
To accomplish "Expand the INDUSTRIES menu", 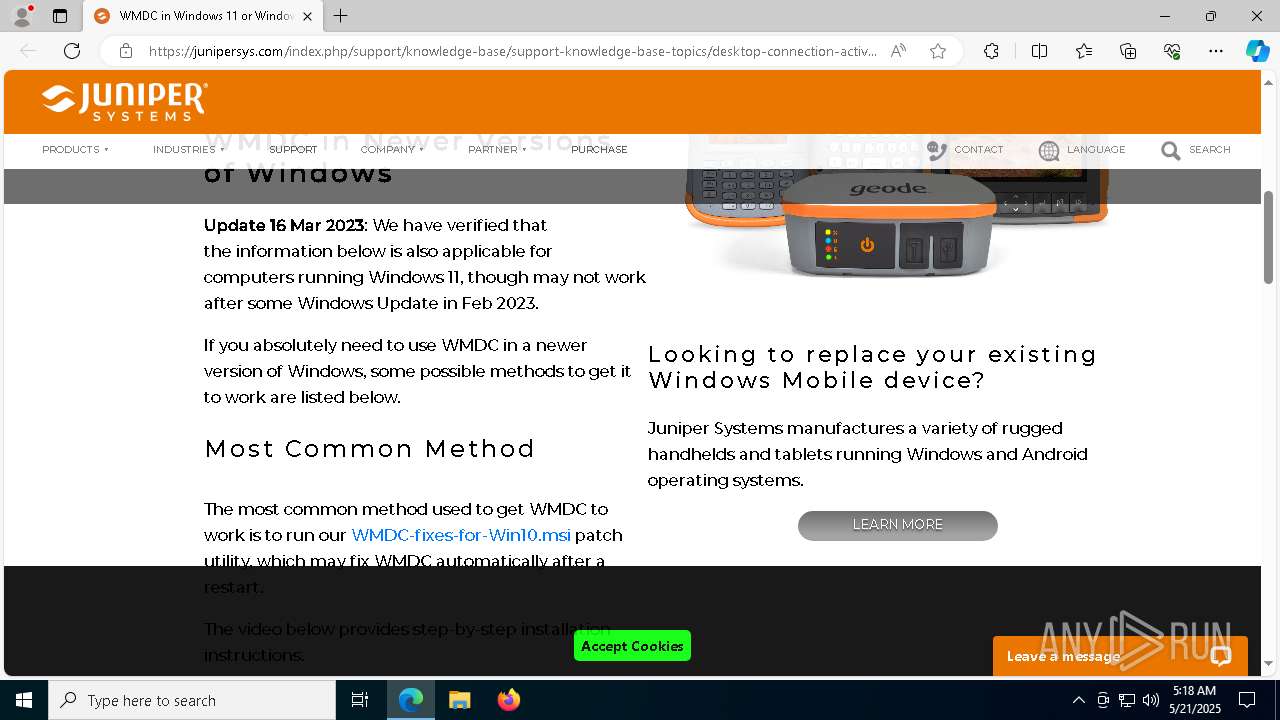I will (x=188, y=149).
